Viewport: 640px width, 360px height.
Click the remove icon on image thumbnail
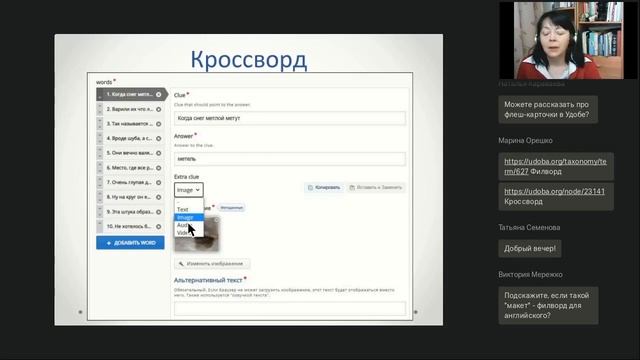tap(216, 220)
